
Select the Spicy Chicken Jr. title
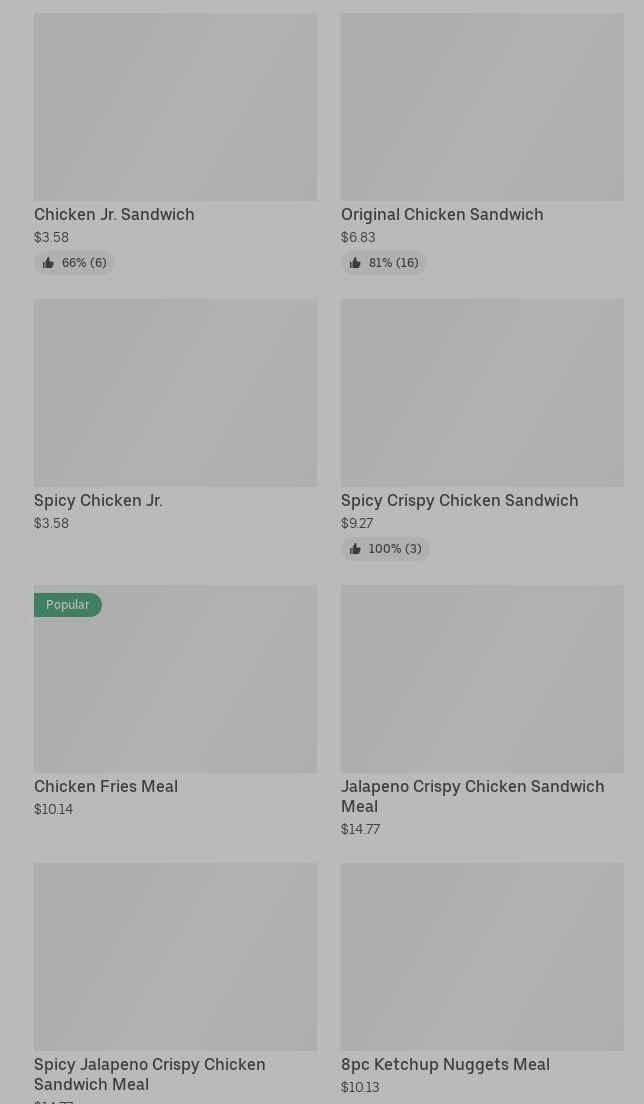(98, 501)
